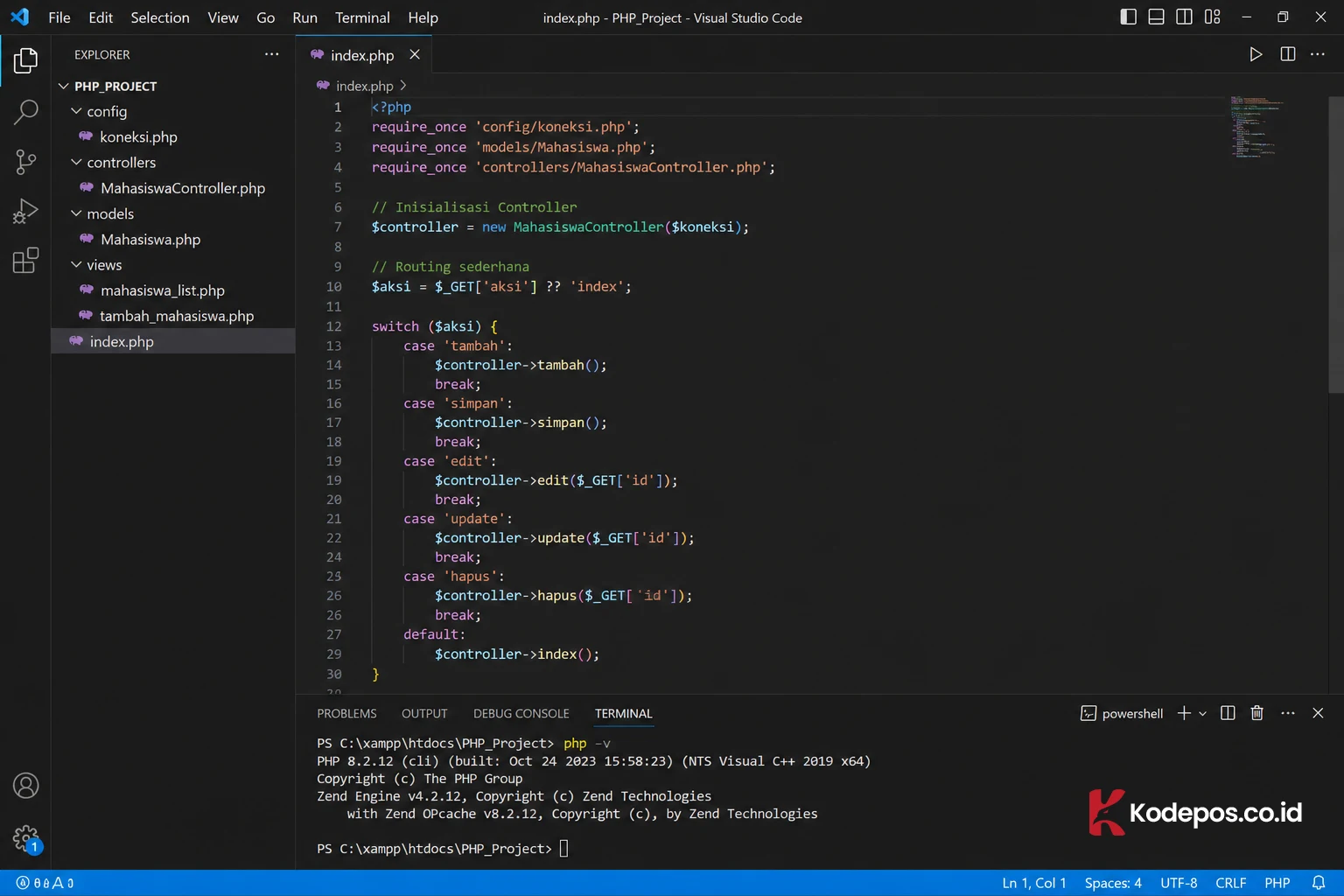Open the View menu

pos(223,17)
